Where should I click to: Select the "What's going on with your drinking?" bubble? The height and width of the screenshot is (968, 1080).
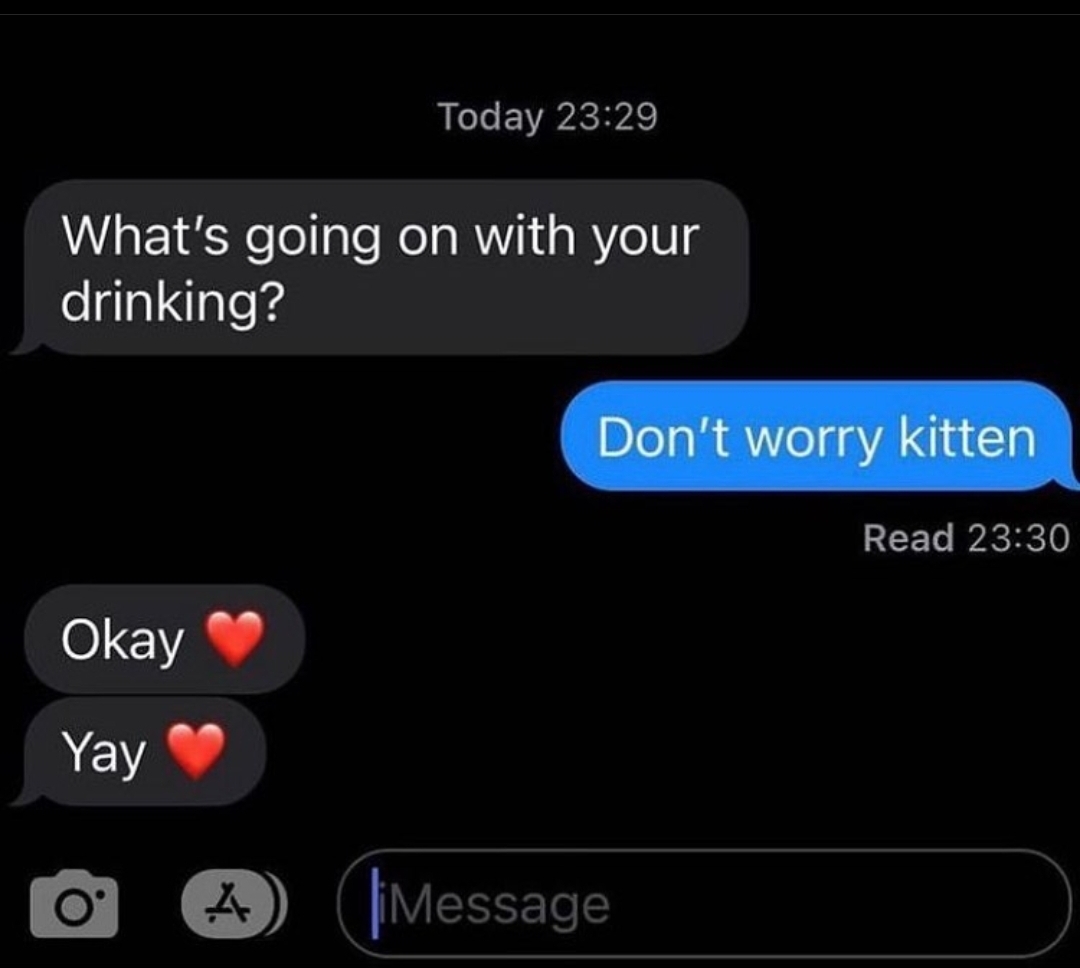(384, 267)
